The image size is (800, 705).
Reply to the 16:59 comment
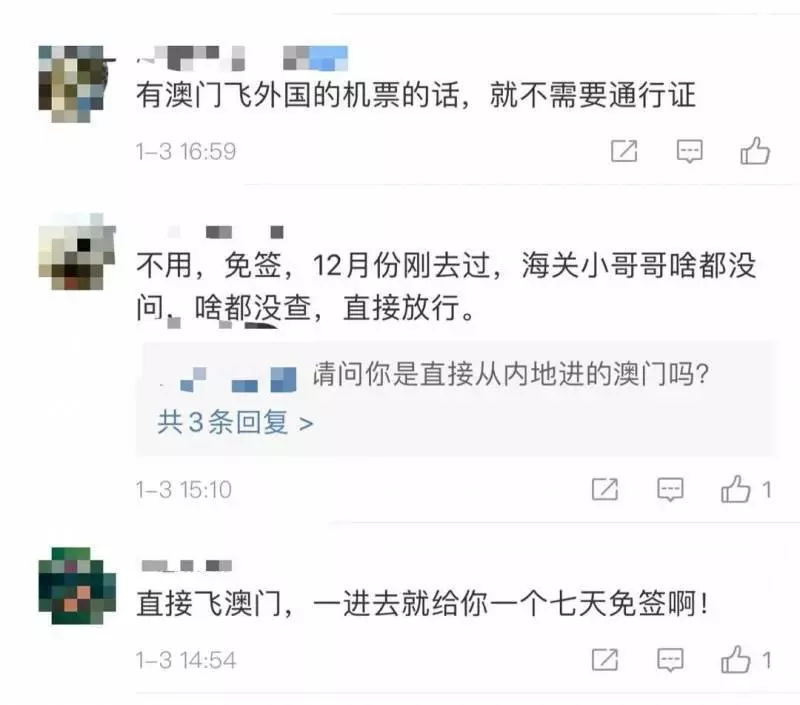(689, 151)
